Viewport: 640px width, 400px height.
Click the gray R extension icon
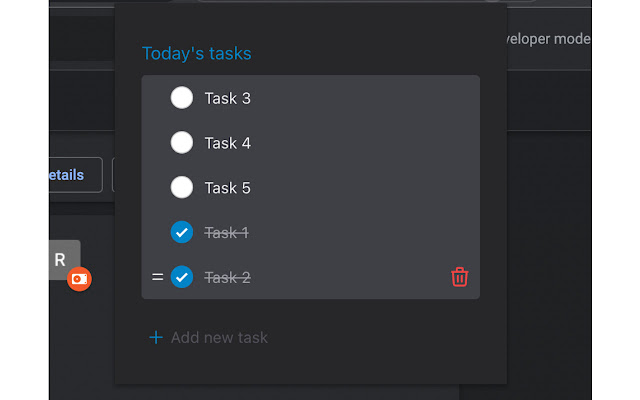coord(60,259)
